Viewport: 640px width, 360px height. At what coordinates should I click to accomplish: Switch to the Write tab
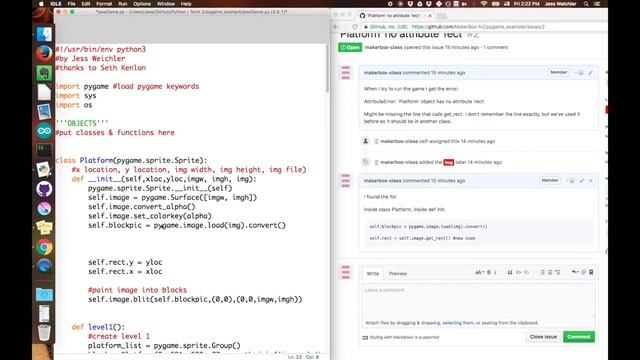pyautogui.click(x=373, y=273)
